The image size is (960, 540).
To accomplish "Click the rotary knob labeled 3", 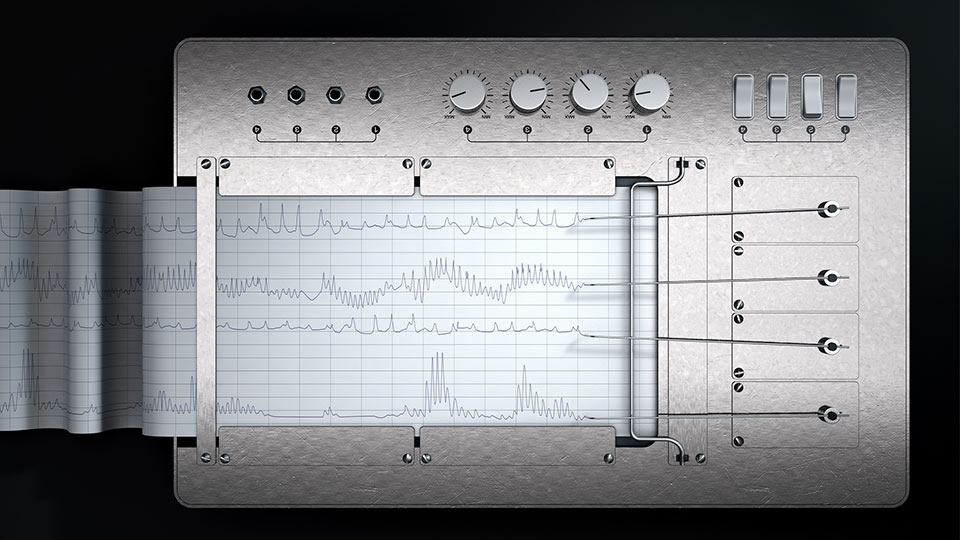I will (x=528, y=94).
